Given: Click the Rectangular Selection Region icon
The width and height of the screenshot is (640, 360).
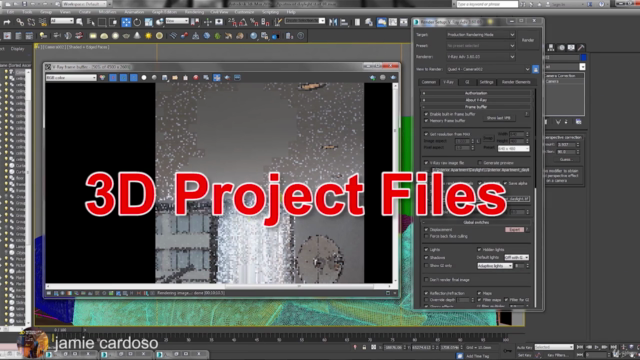Looking at the screenshot, I should [102, 22].
